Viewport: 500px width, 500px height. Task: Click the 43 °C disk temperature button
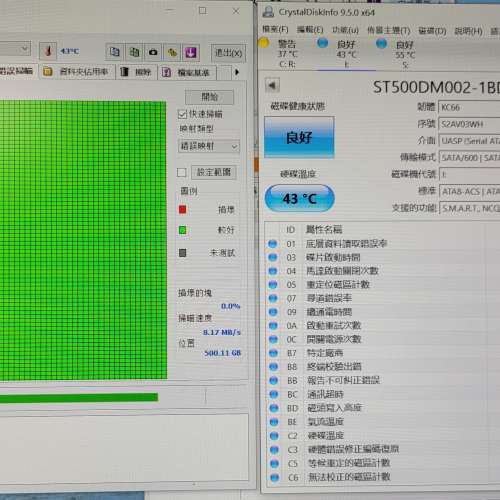(299, 198)
